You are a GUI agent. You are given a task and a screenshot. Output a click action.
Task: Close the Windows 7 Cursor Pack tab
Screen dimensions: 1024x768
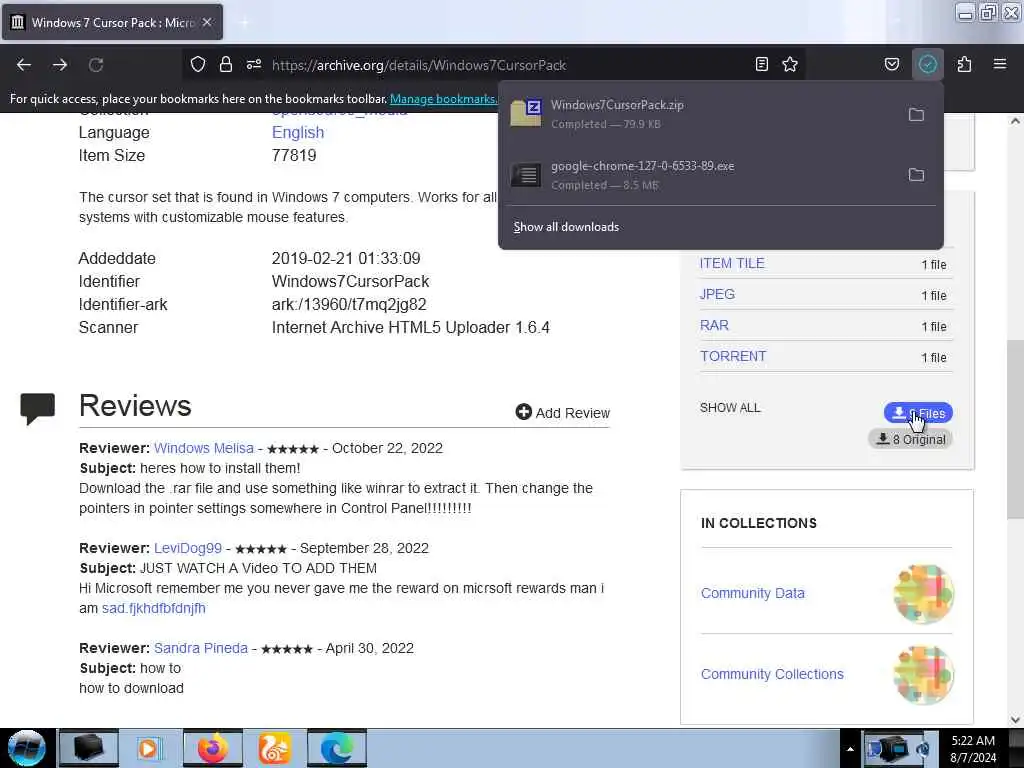coord(207,22)
